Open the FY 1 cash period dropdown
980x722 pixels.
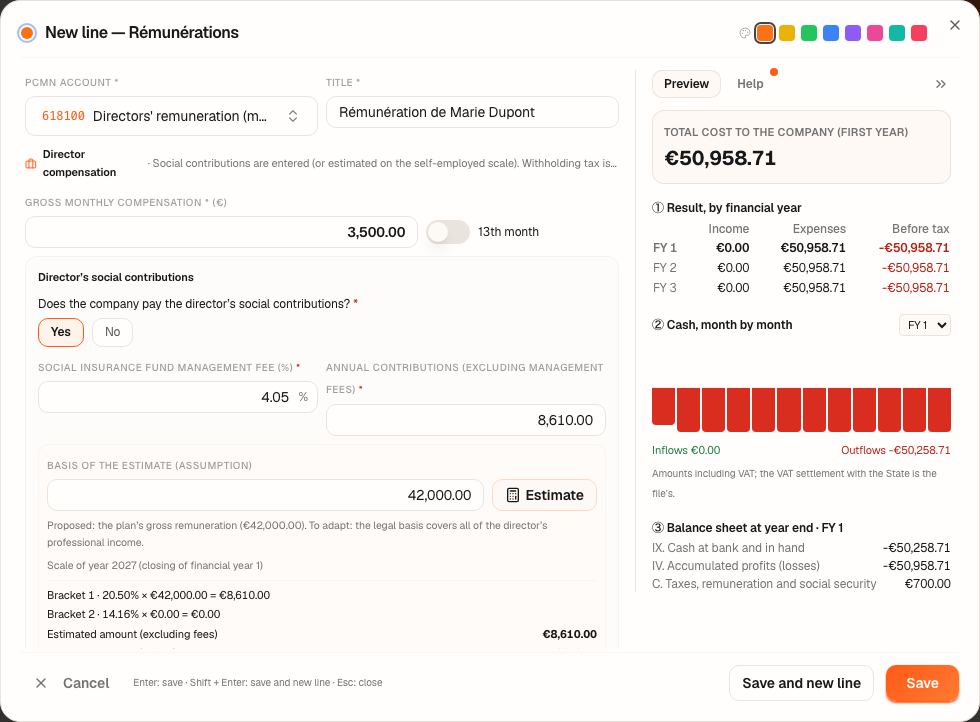pyautogui.click(x=925, y=325)
